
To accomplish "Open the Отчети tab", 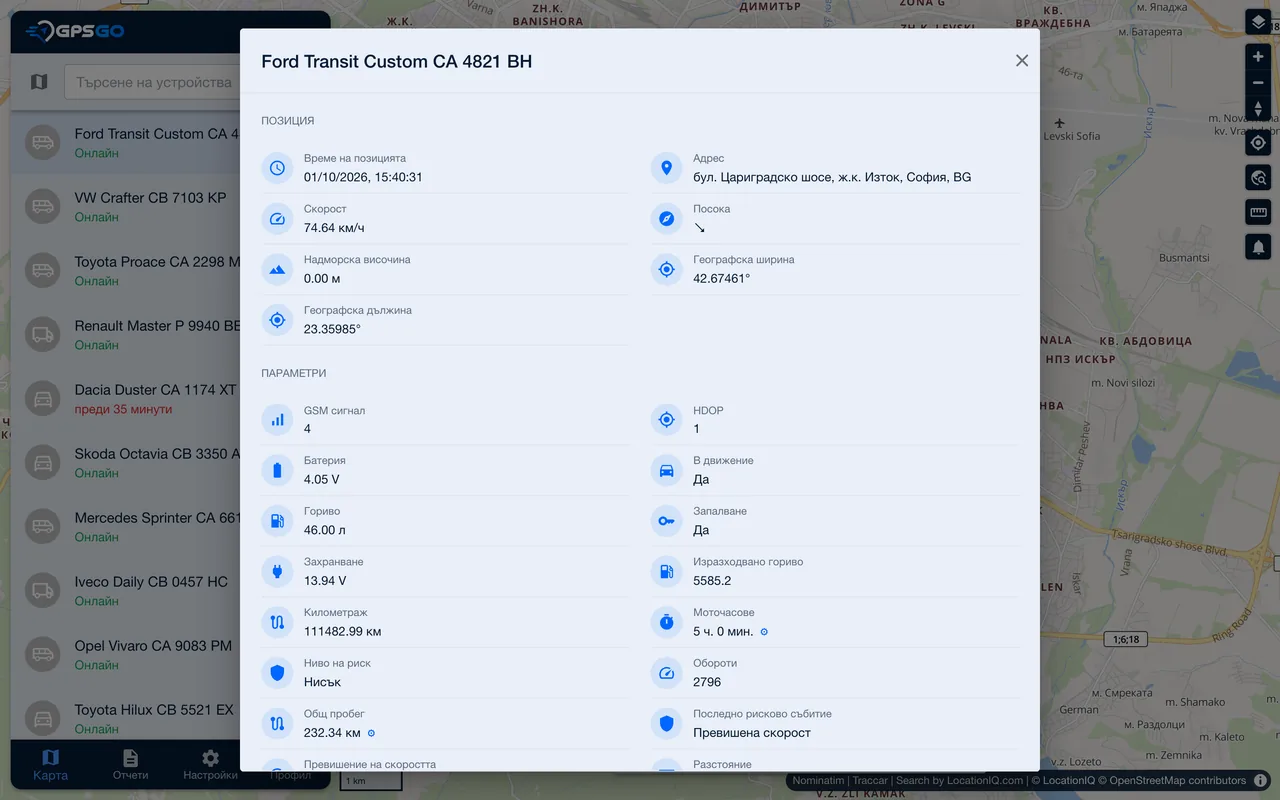I will click(130, 765).
